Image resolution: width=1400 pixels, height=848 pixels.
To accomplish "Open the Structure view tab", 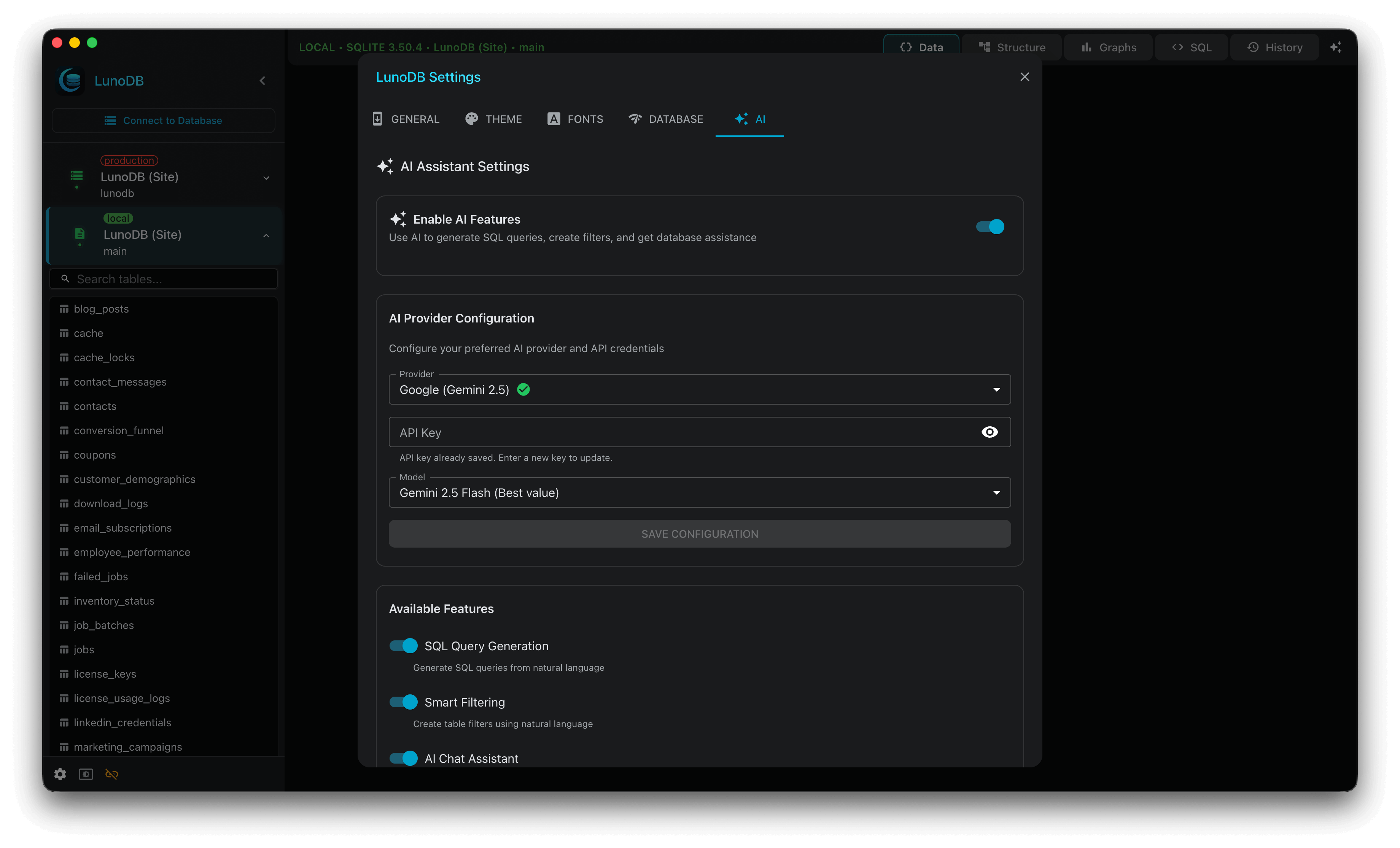I will pos(1012,48).
